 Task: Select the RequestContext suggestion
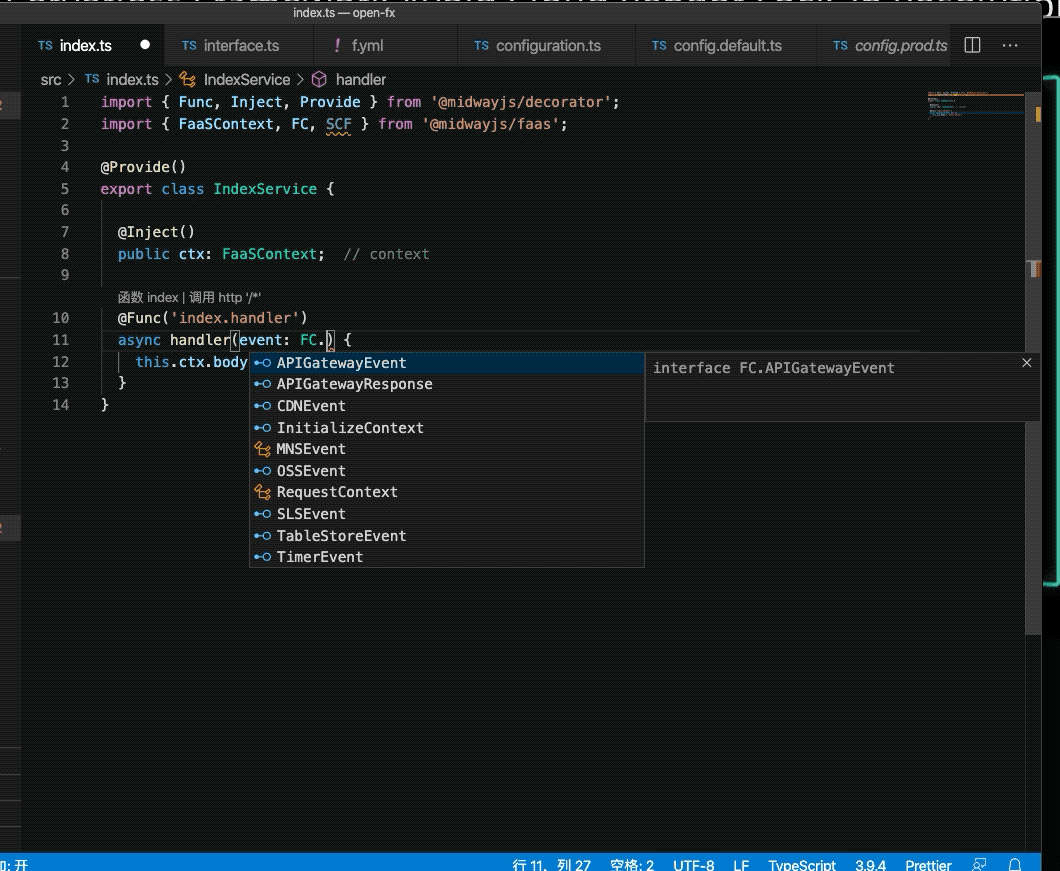tap(337, 492)
